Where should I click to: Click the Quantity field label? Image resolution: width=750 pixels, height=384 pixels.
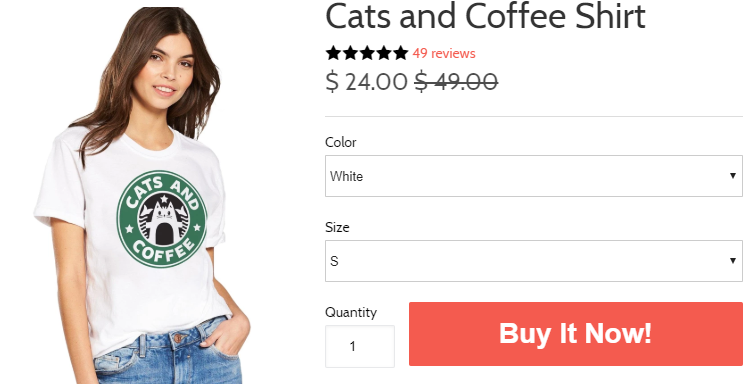(351, 312)
